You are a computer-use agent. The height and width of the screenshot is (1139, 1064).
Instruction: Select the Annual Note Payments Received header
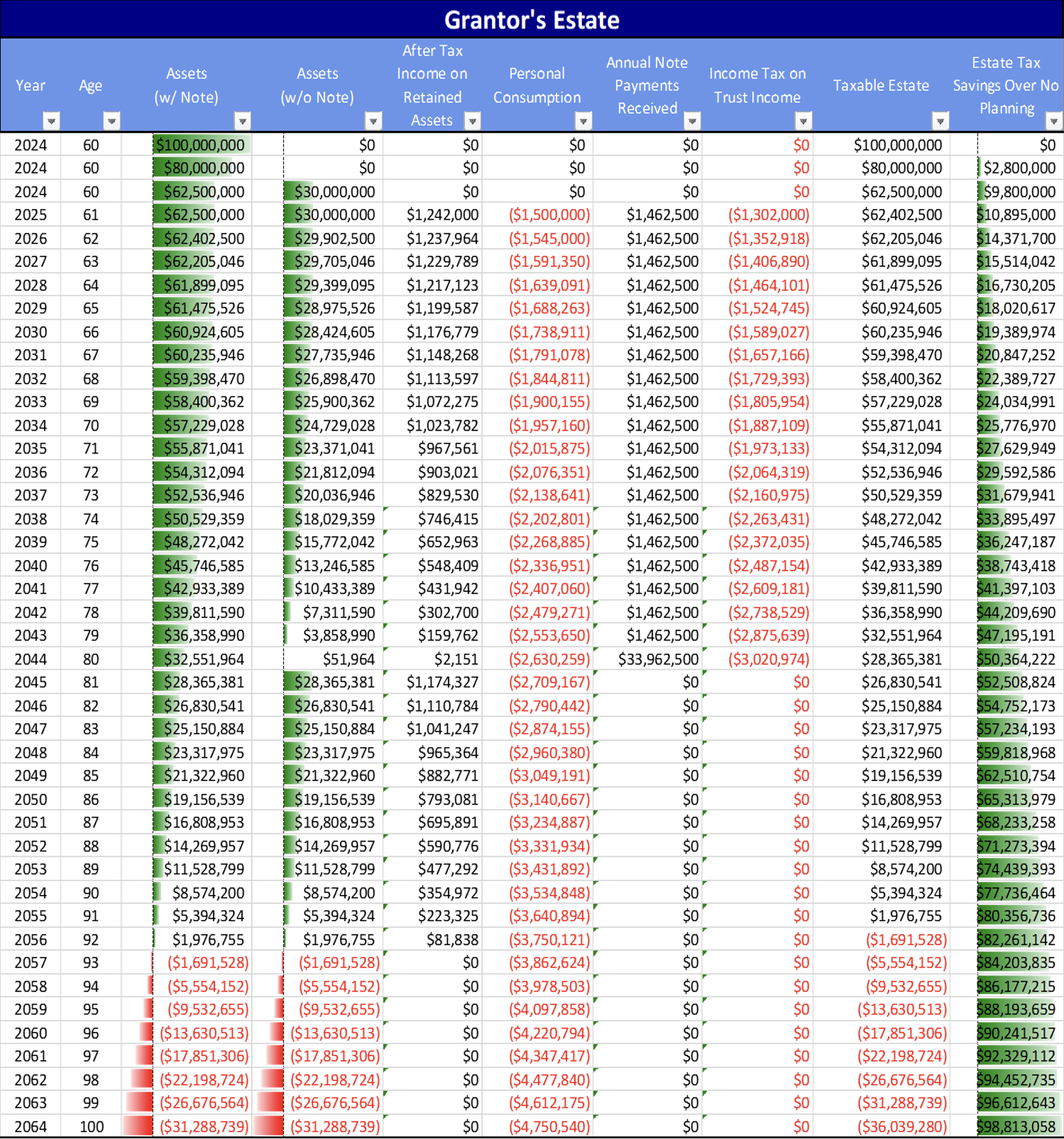click(647, 85)
